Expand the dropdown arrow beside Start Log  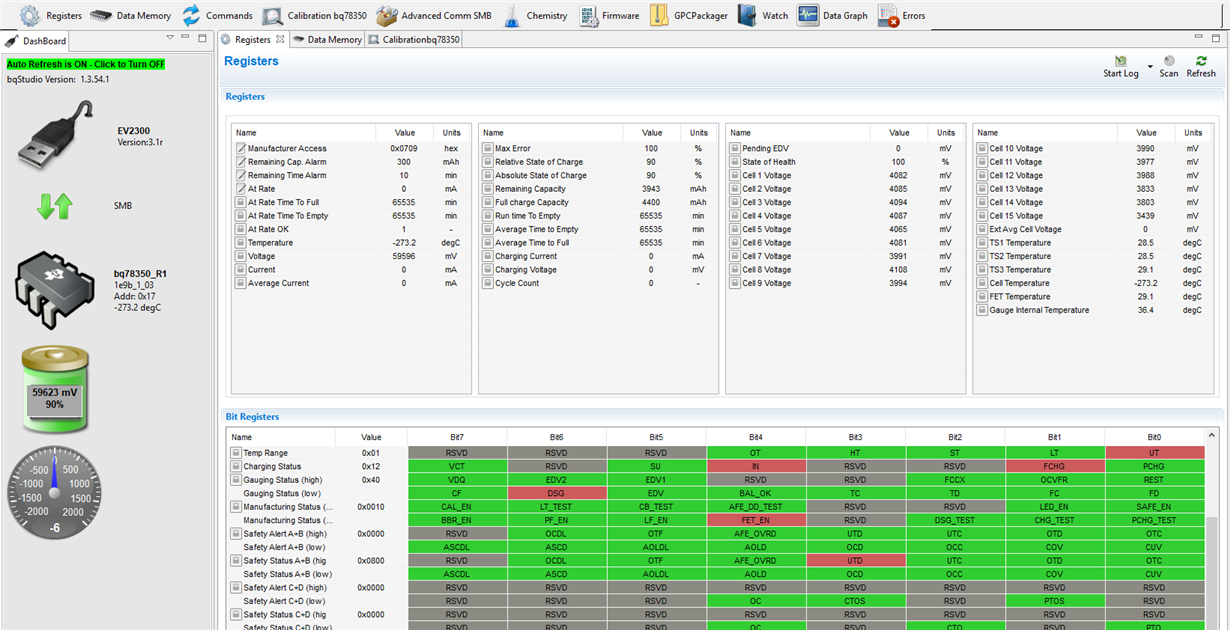[x=1150, y=69]
